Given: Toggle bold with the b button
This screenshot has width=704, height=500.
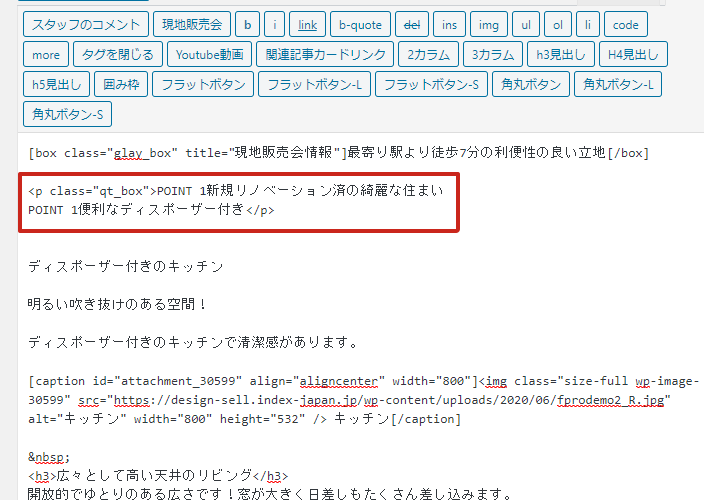Looking at the screenshot, I should (x=248, y=24).
